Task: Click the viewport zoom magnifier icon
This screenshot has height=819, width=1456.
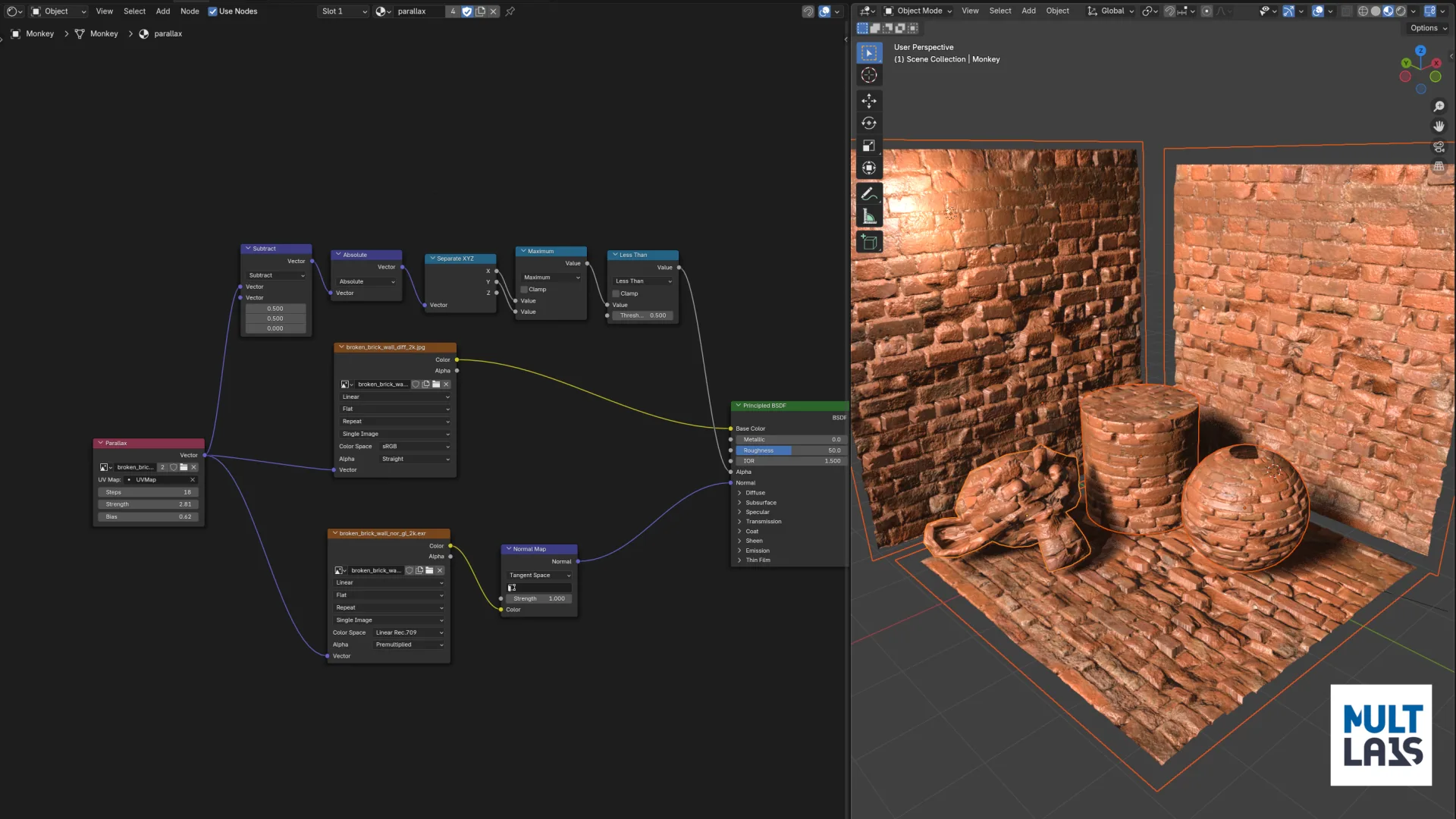Action: point(1439,107)
